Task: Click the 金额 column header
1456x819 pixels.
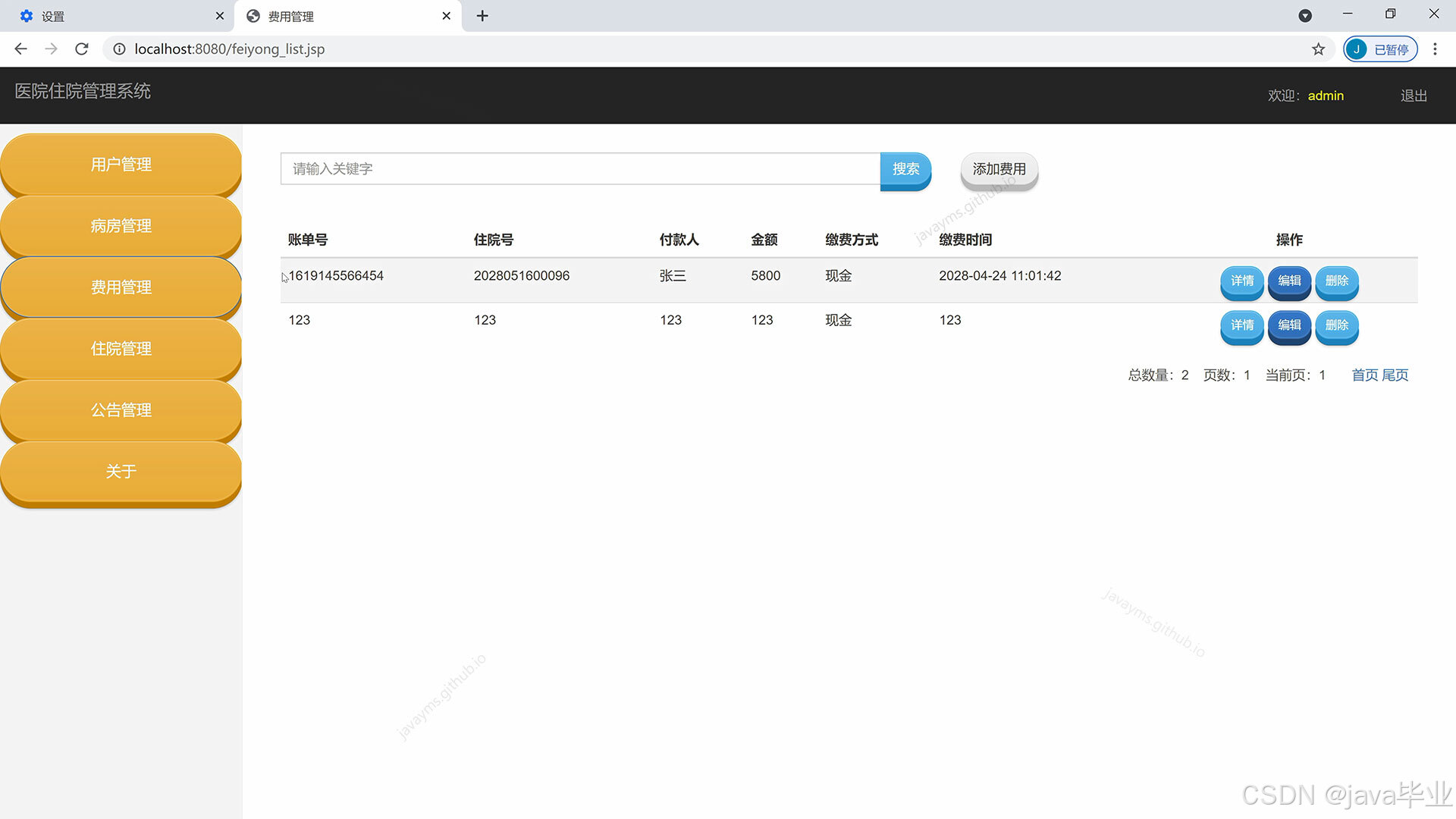Action: (x=764, y=240)
